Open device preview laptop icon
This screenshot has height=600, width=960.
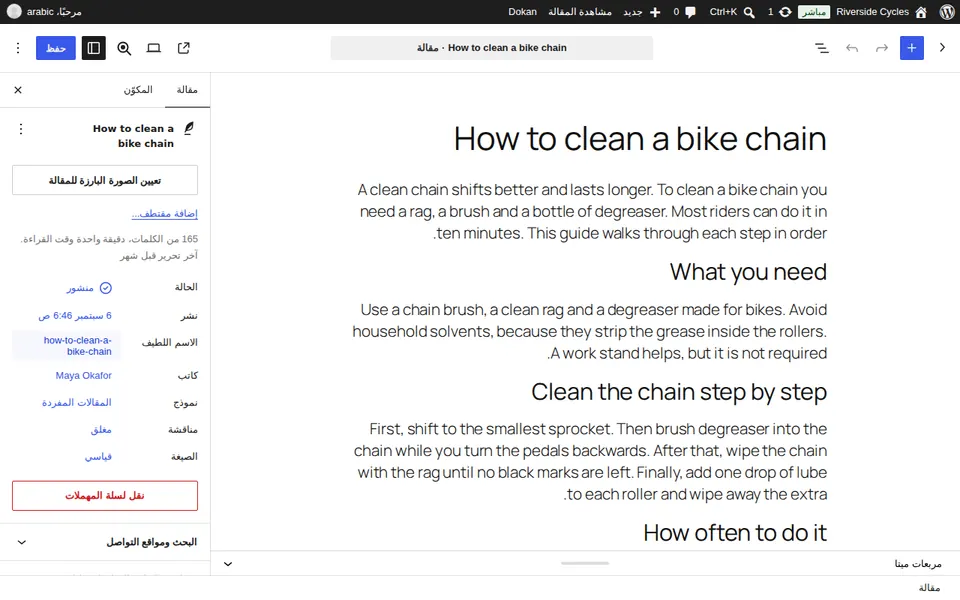tap(154, 48)
